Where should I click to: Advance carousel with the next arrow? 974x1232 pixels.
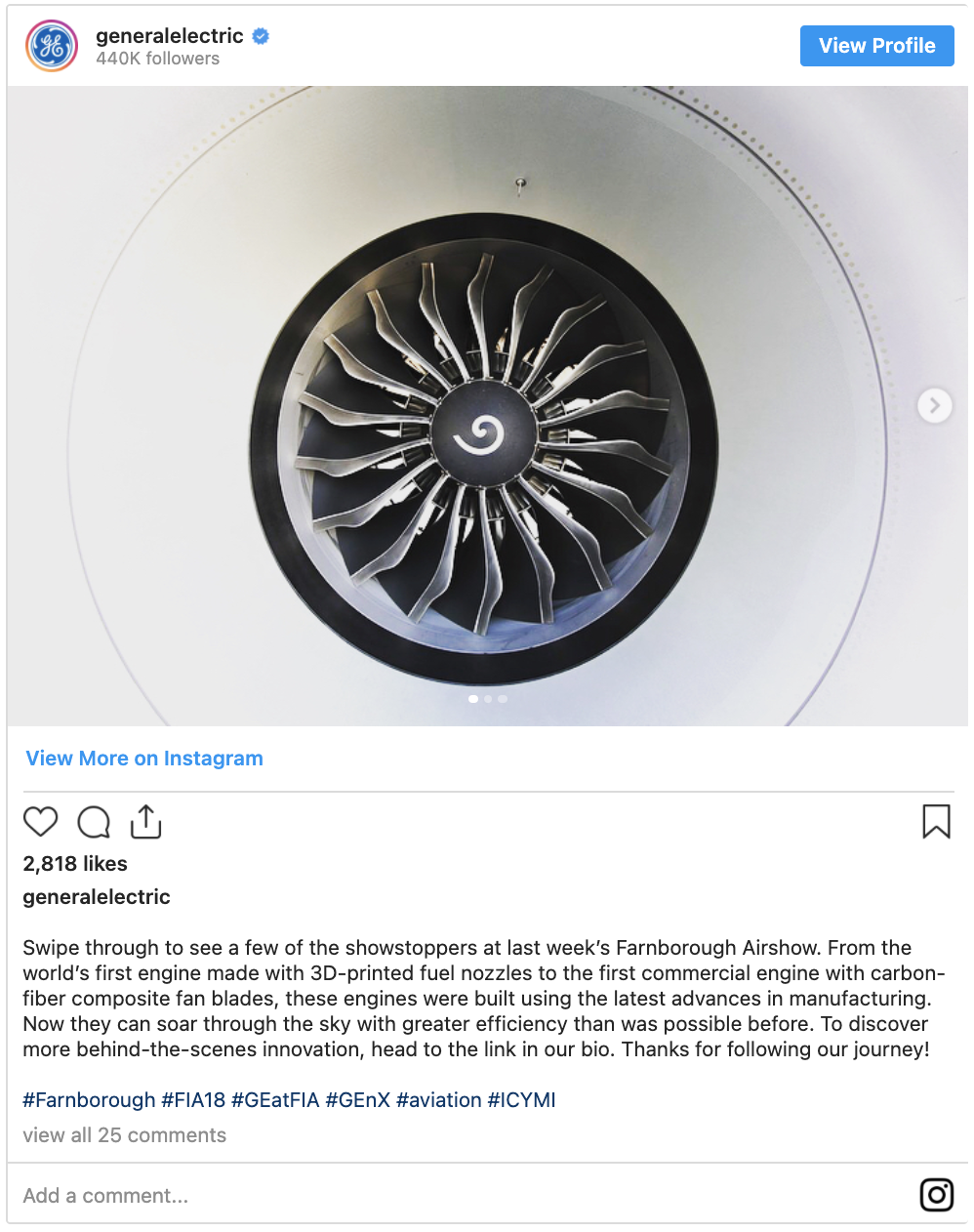(934, 405)
